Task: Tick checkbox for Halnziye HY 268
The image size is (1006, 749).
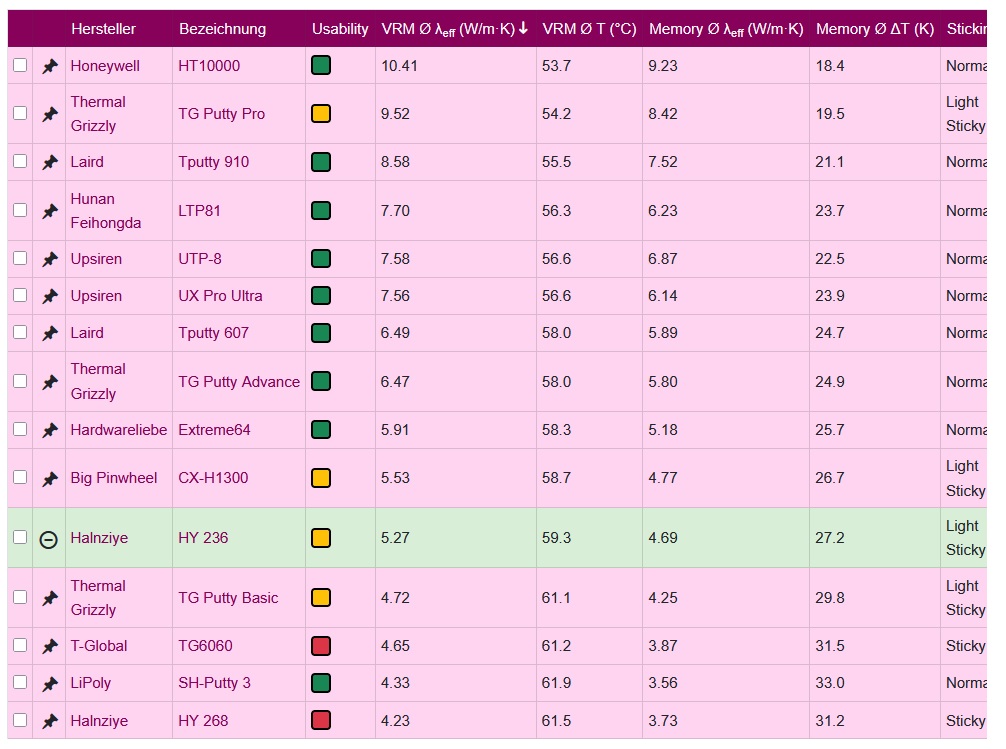Action: [20, 720]
